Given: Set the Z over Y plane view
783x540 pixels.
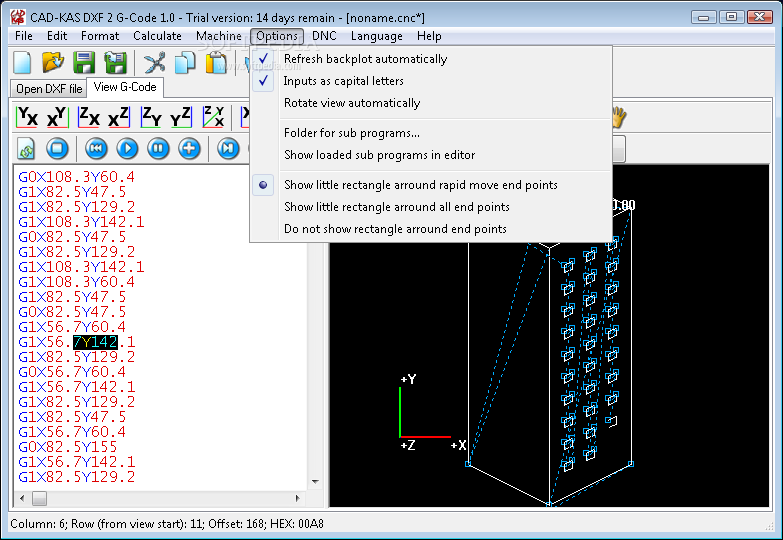Looking at the screenshot, I should point(151,117).
